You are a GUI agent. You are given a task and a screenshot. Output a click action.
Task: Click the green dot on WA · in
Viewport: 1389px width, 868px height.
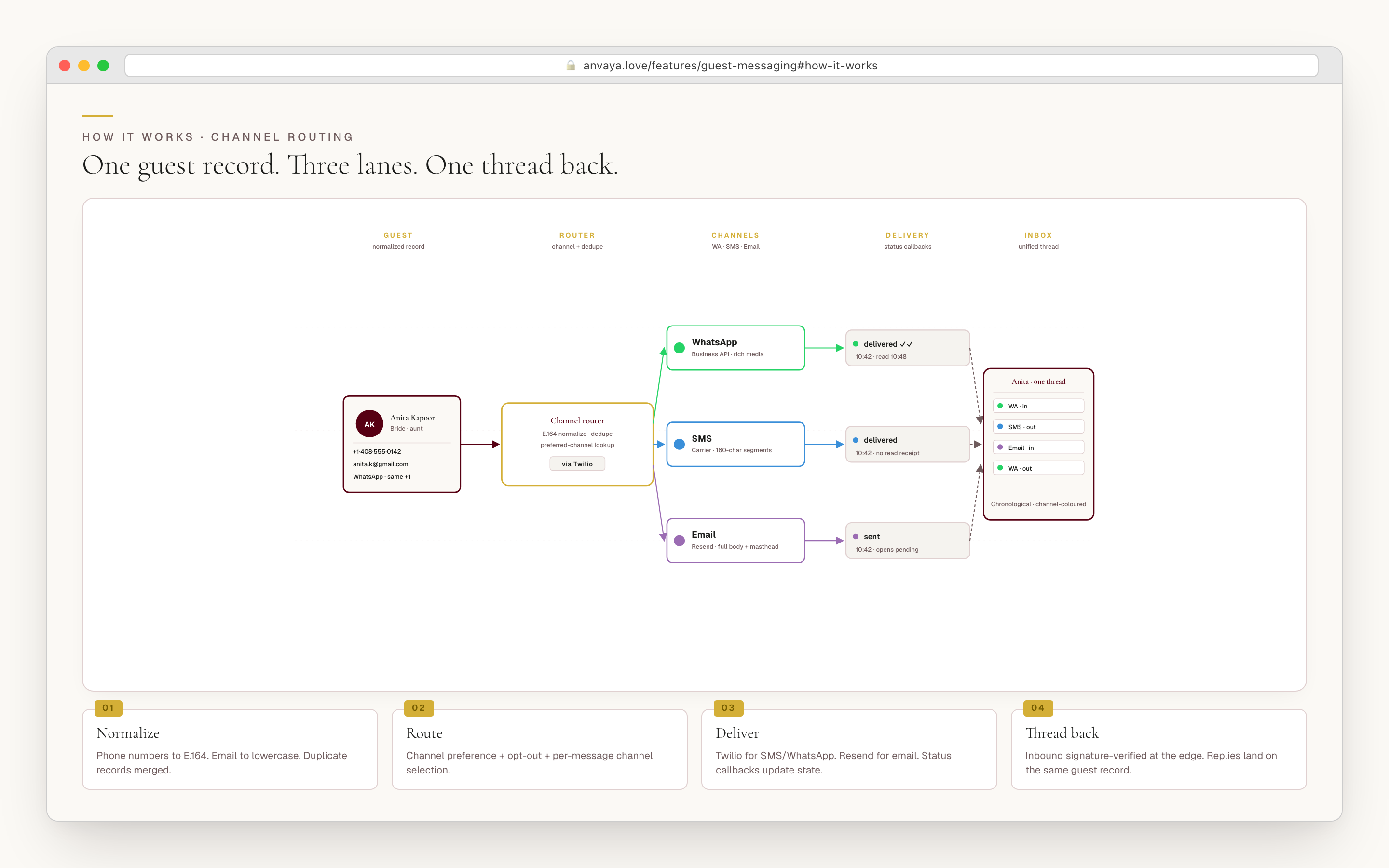pos(1000,406)
